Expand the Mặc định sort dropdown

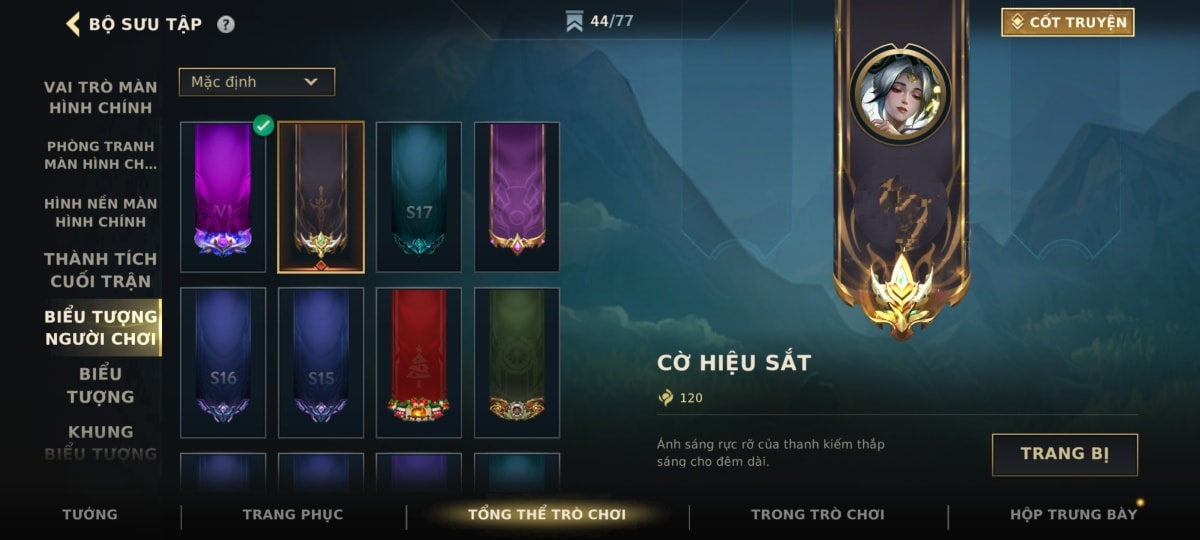tap(257, 82)
